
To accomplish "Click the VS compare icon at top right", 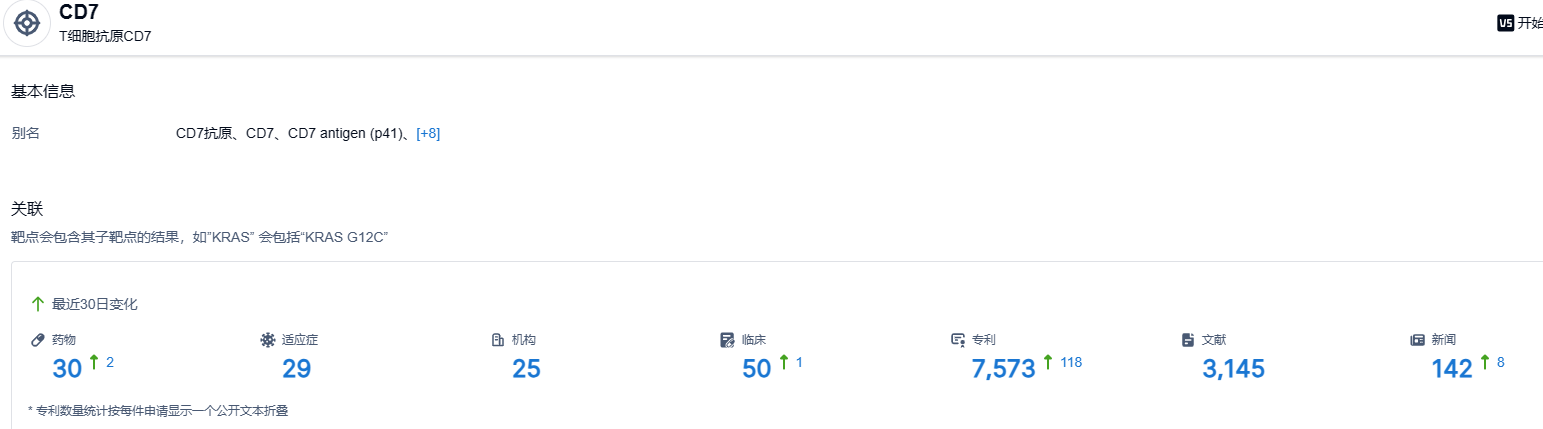I will pyautogui.click(x=1505, y=23).
